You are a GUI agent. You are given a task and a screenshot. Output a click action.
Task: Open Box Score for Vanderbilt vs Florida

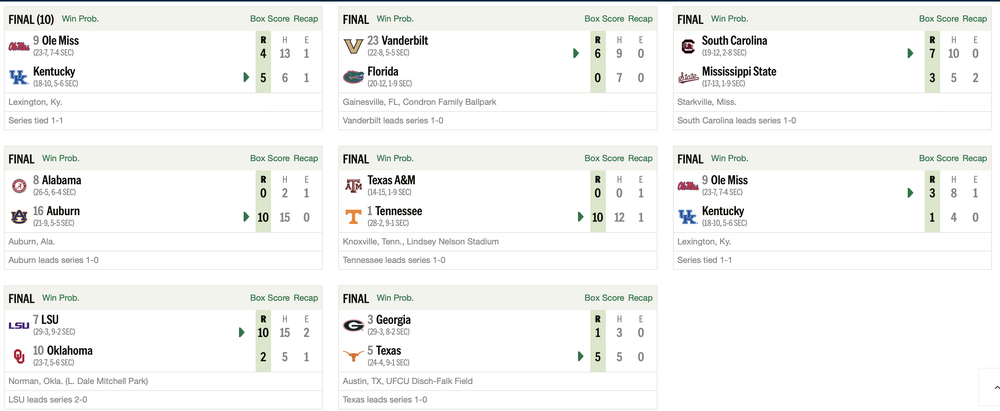point(604,19)
